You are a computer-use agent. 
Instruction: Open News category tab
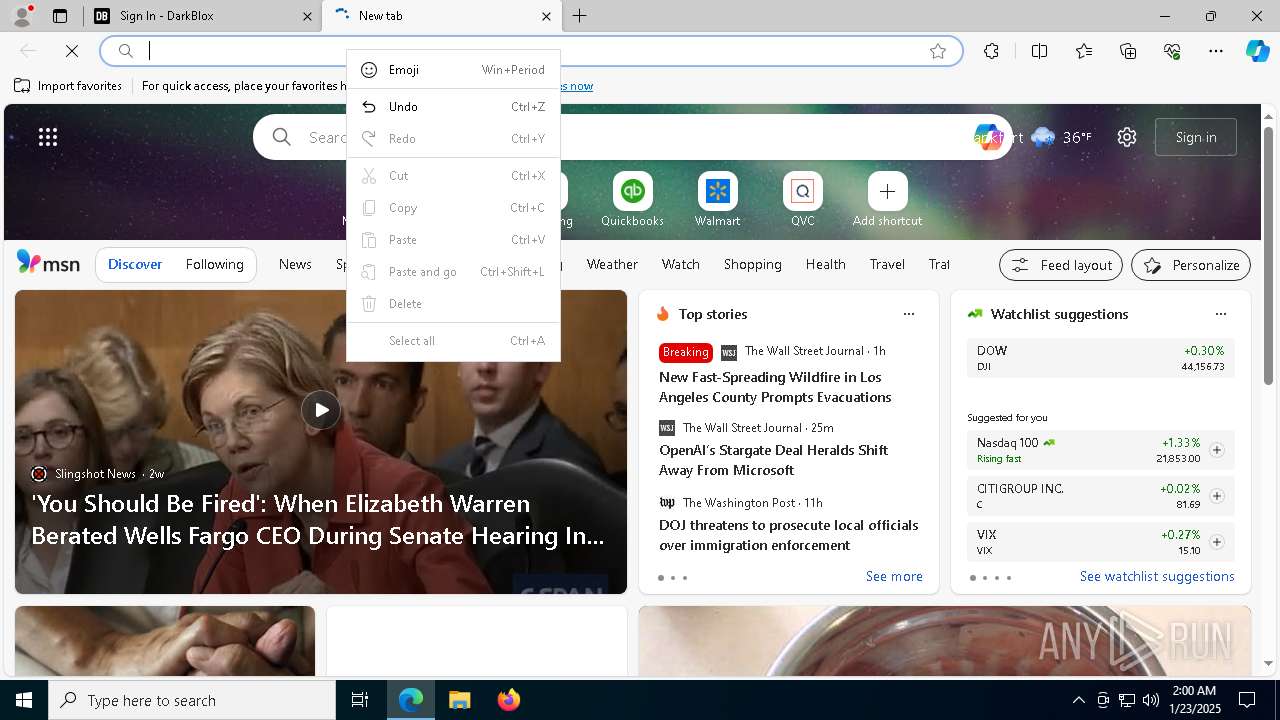click(295, 265)
